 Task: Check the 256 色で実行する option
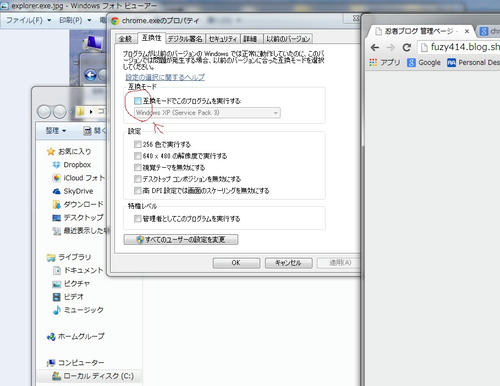(137, 144)
